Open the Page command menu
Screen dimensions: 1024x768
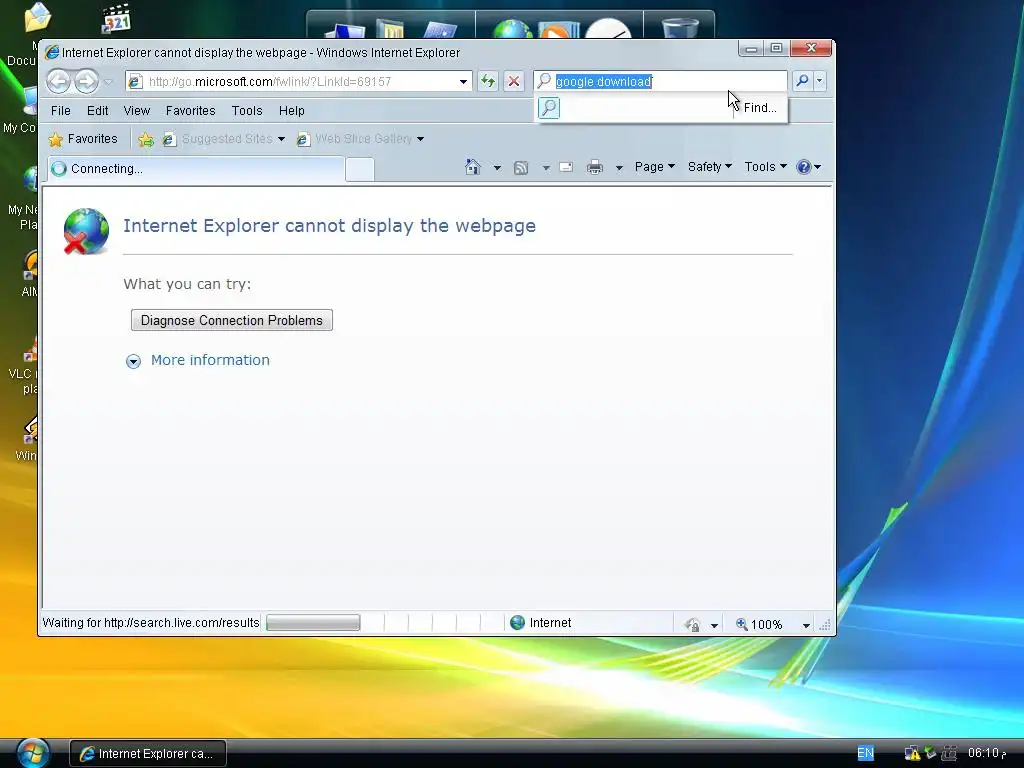point(654,167)
